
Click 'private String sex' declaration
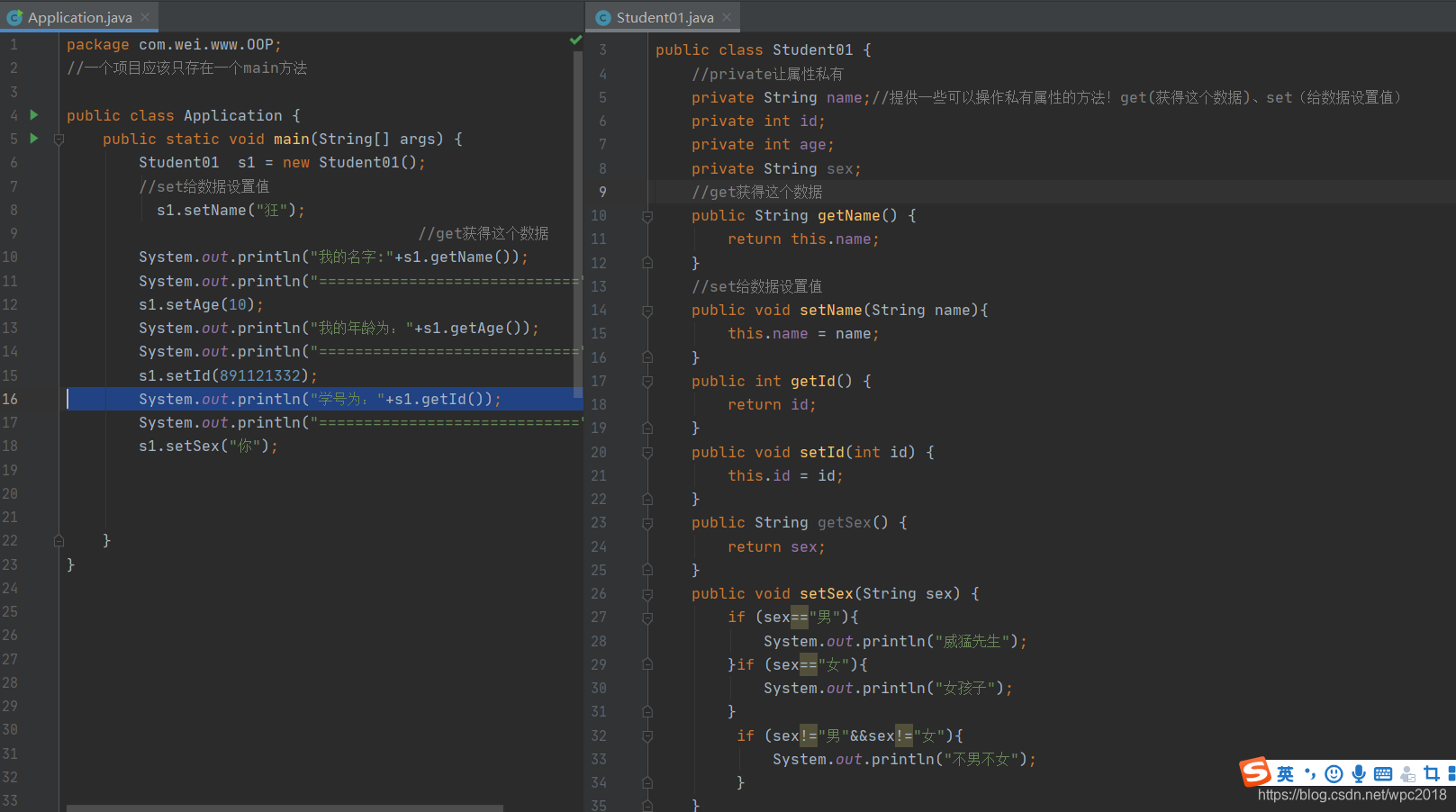(776, 169)
